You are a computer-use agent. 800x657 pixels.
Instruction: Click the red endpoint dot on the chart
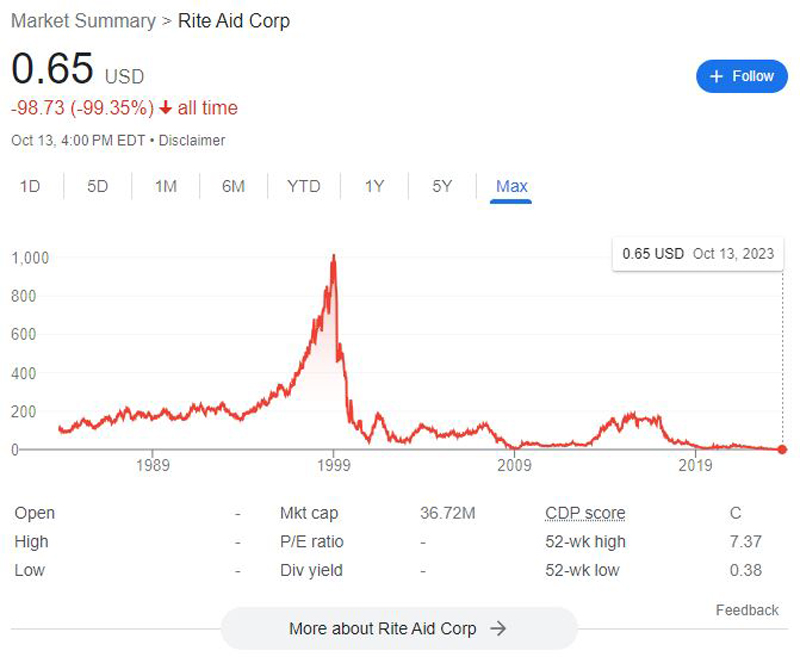point(782,449)
